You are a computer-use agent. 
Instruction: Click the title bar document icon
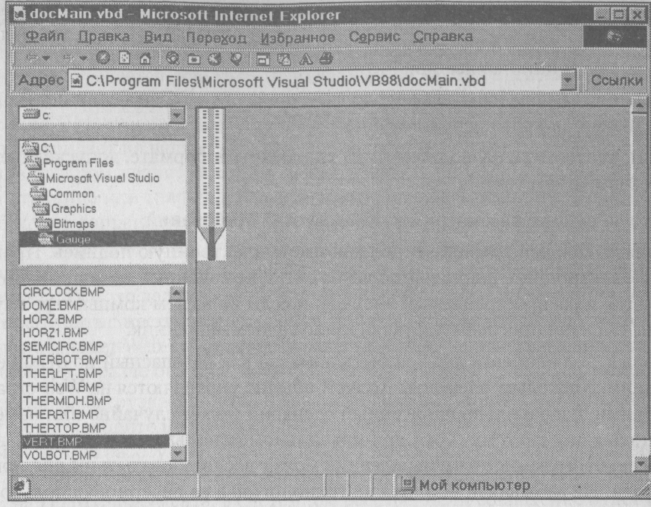tap(19, 14)
